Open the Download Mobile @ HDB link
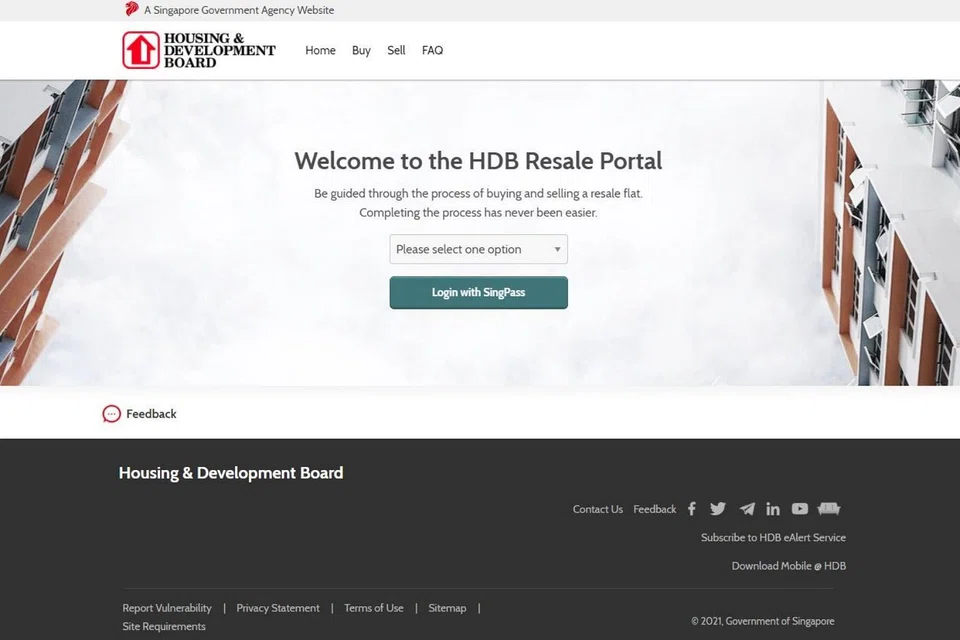 (x=788, y=566)
